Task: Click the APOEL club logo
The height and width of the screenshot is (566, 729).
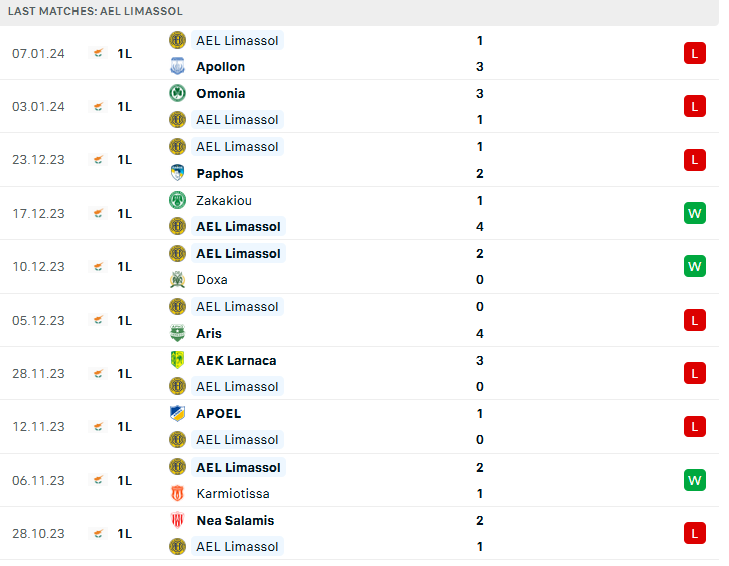Action: point(178,413)
